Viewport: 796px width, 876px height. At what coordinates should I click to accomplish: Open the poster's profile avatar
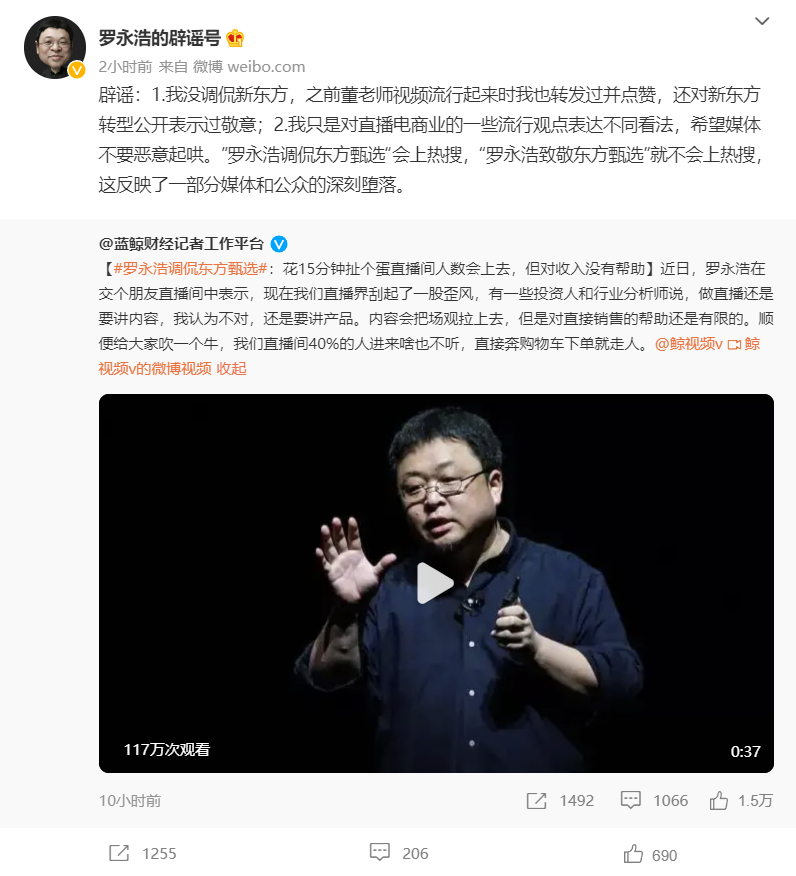pyautogui.click(x=55, y=47)
